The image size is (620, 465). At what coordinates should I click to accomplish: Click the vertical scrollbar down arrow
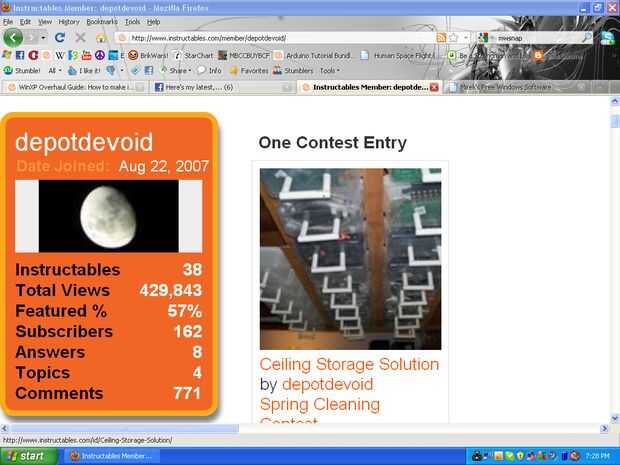[615, 418]
